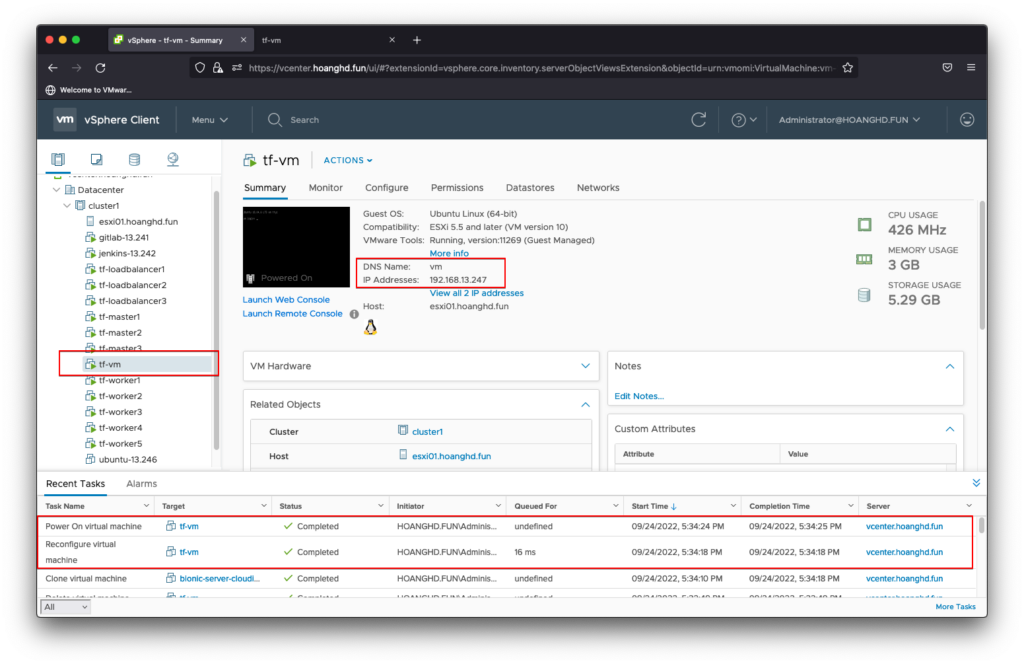Image resolution: width=1024 pixels, height=666 pixels.
Task: Click the VM console thumbnail preview
Action: [296, 247]
